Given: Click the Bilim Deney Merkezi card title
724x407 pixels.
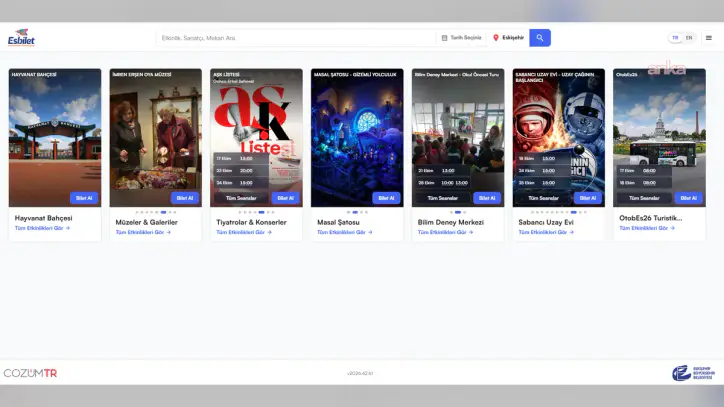Looking at the screenshot, I should [451, 222].
